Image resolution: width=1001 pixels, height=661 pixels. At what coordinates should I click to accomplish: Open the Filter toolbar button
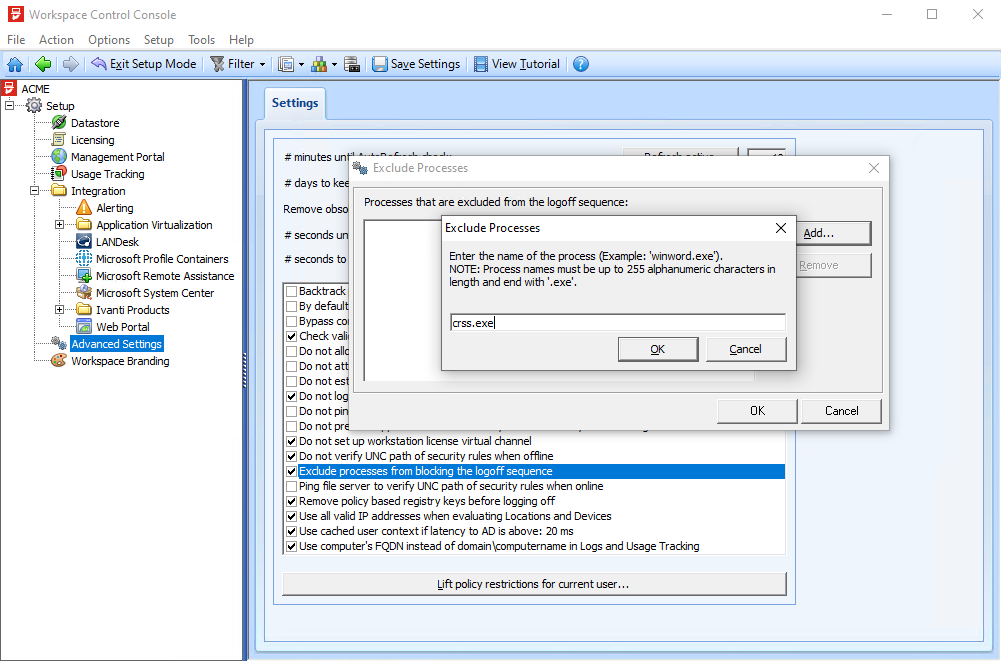click(238, 64)
